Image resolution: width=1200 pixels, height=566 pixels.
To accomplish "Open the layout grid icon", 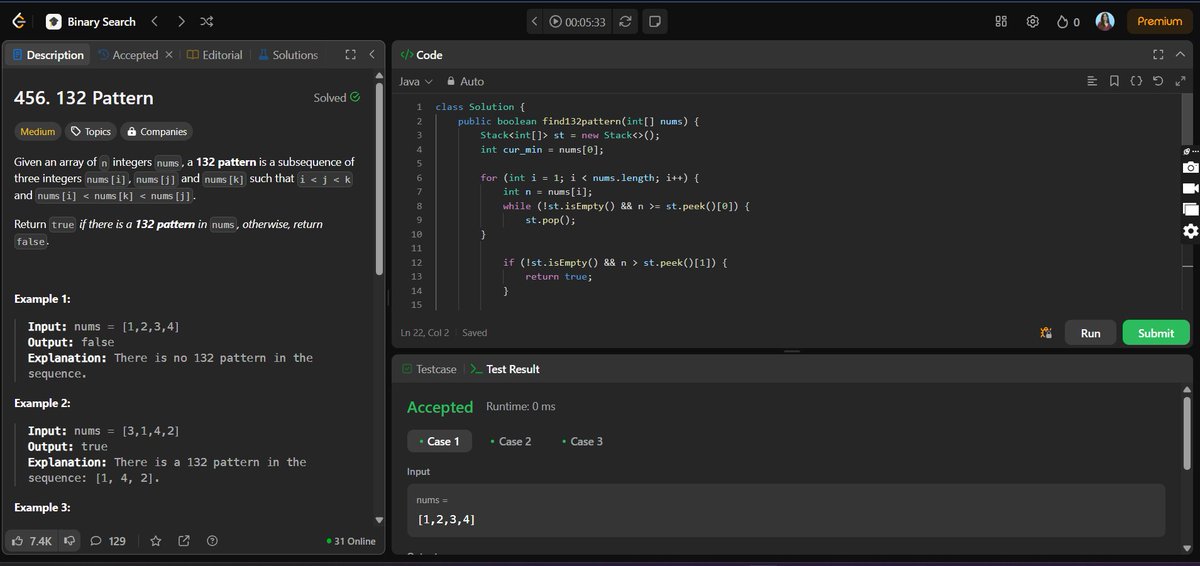I will click(1001, 21).
